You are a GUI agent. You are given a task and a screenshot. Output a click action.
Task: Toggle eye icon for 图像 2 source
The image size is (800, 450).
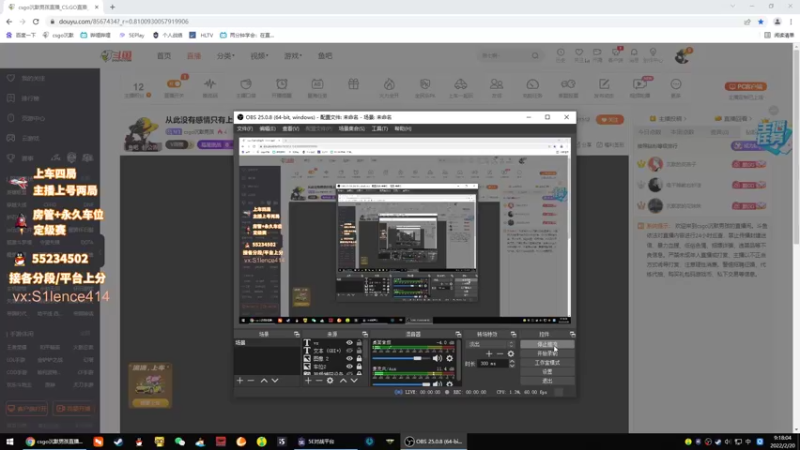point(349,359)
